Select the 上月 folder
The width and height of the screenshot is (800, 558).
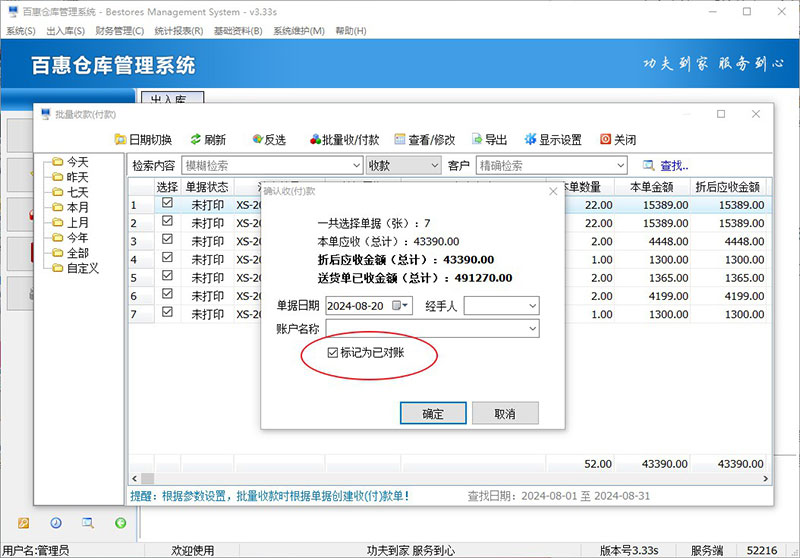tap(70, 222)
